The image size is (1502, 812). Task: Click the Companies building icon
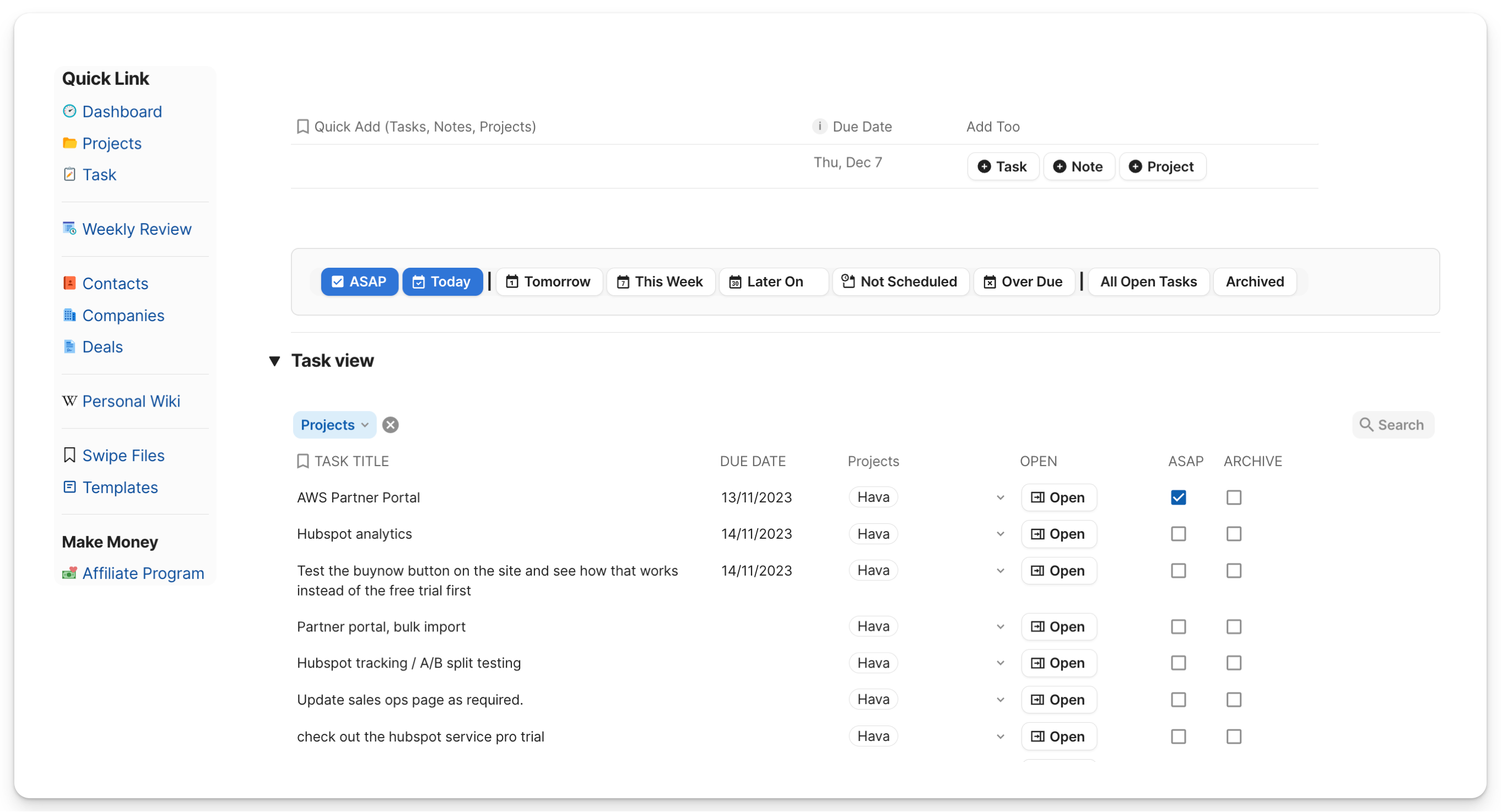coord(69,315)
